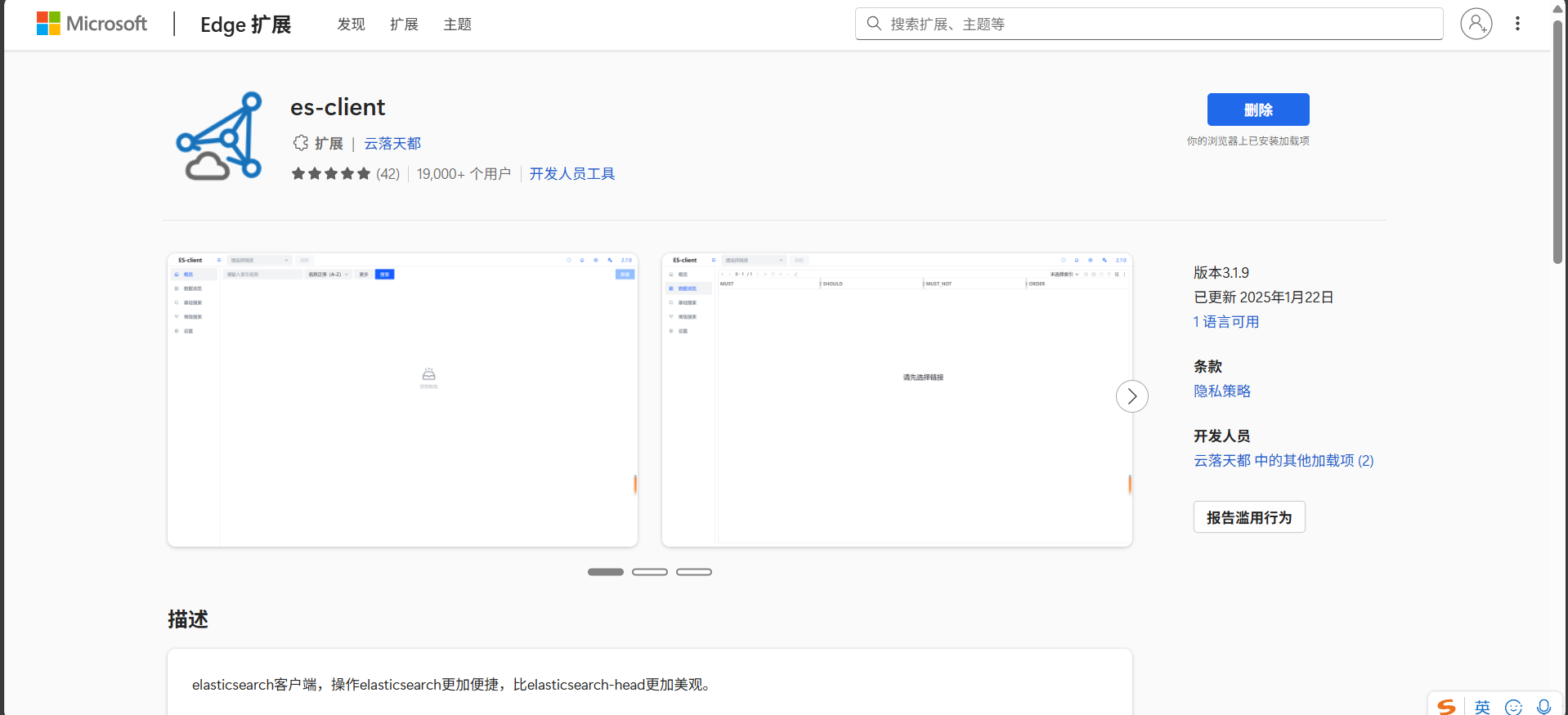Open second screenshot thumbnail showing MUST columns
Viewport: 1568px width, 715px height.
[897, 400]
